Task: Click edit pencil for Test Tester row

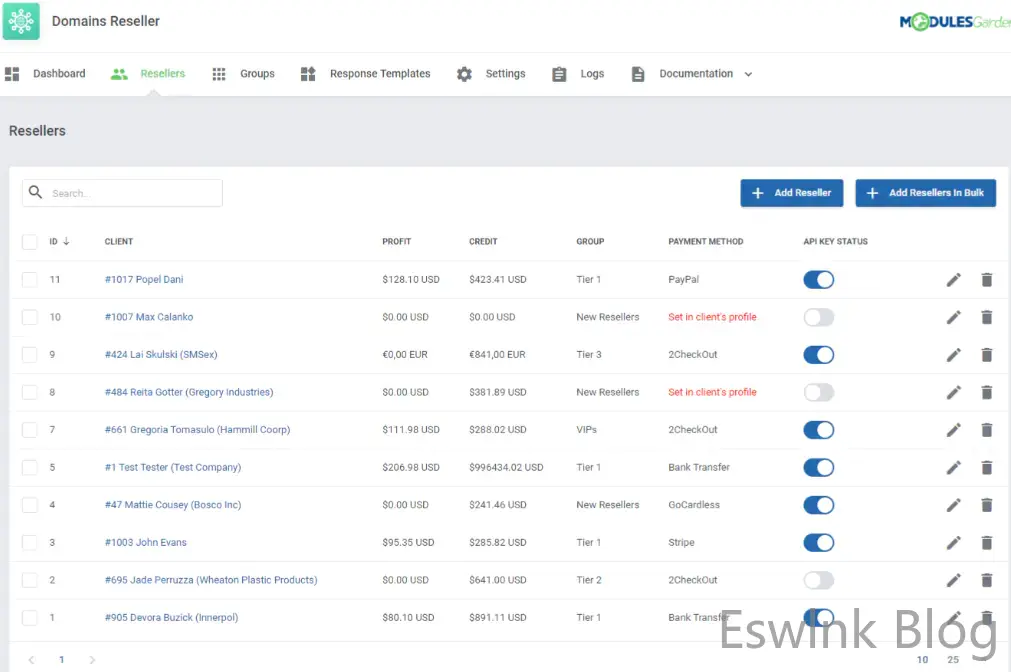Action: tap(953, 468)
